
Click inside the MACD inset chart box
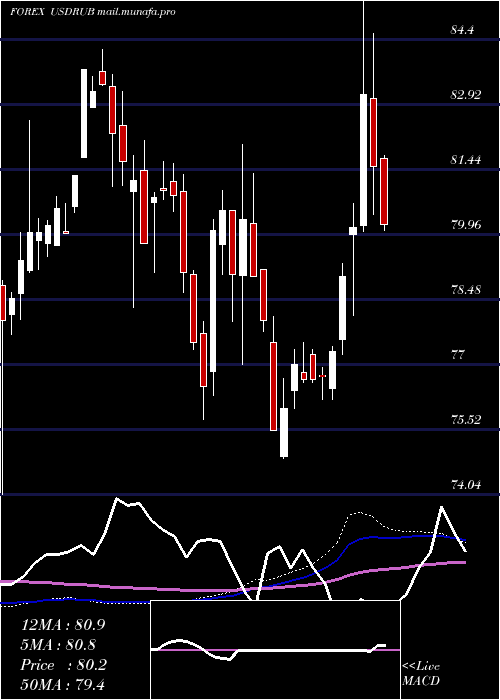(275, 650)
